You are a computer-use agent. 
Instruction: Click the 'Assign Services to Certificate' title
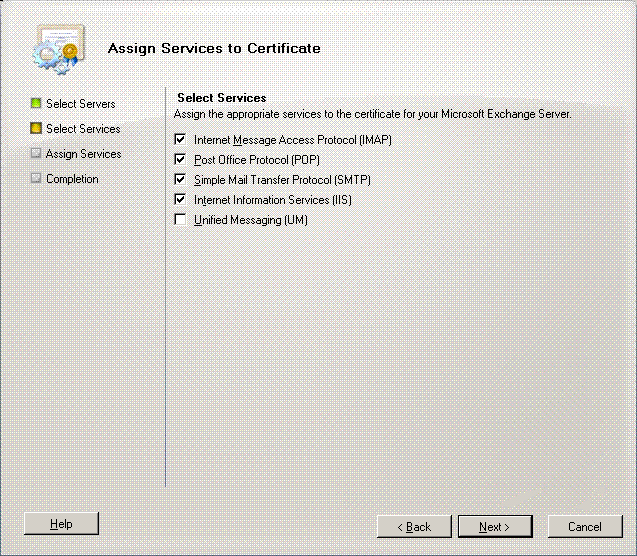tap(214, 48)
